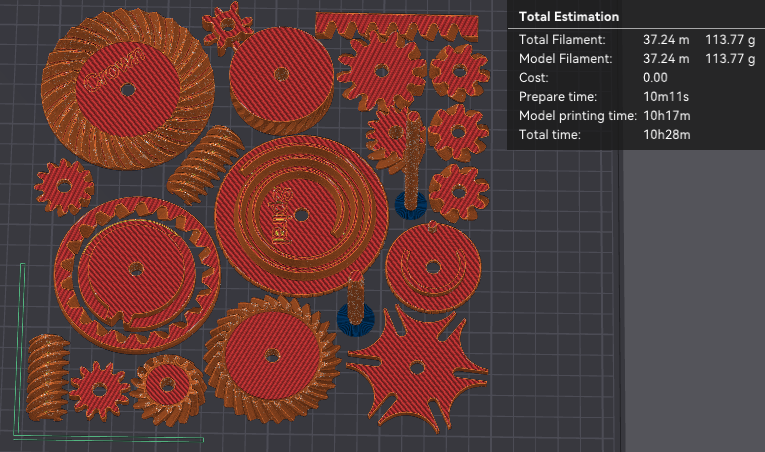This screenshot has height=452, width=765.
Task: Click the Total Filament length 37.24 m
Action: [665, 40]
